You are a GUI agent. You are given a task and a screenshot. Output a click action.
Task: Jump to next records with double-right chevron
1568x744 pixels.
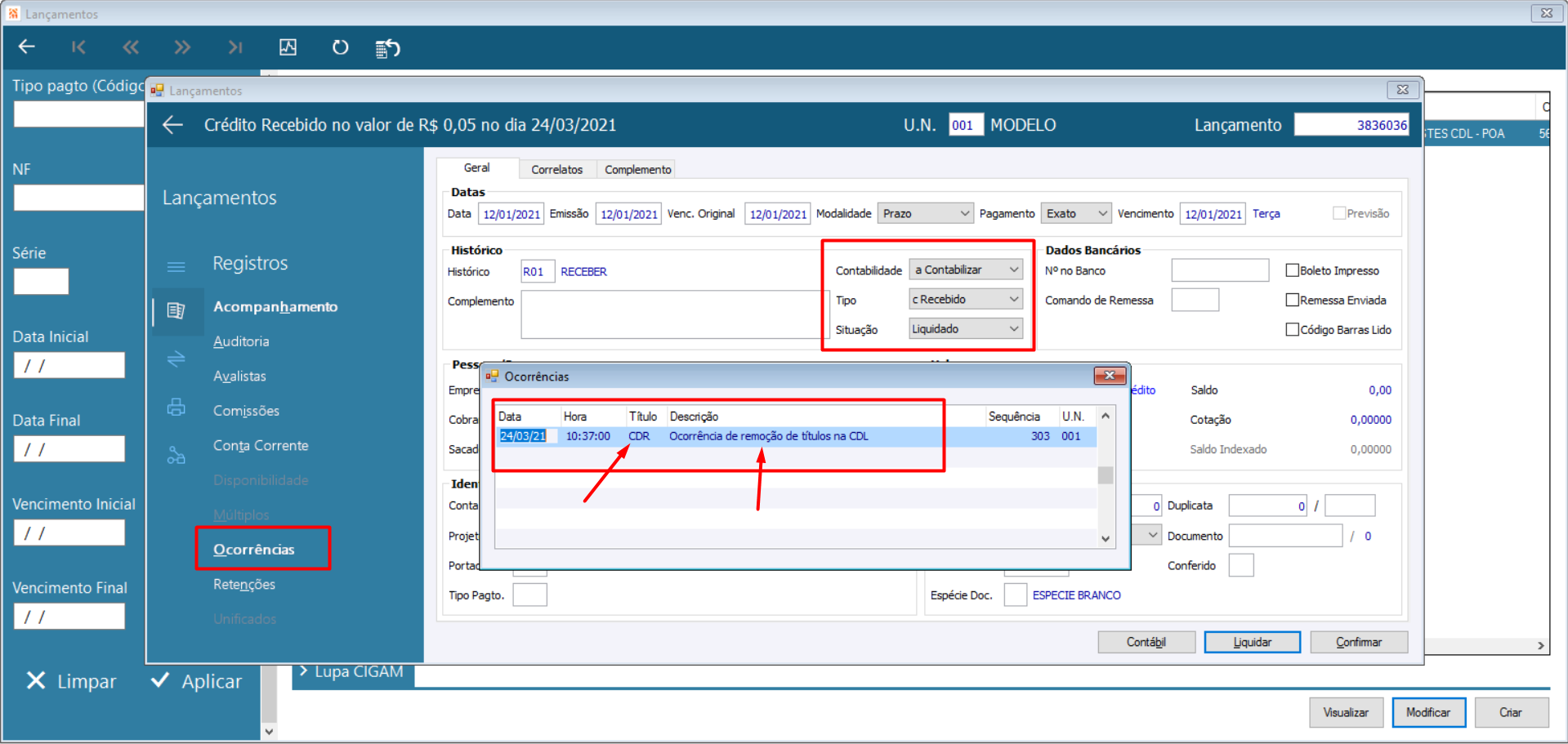pos(182,47)
